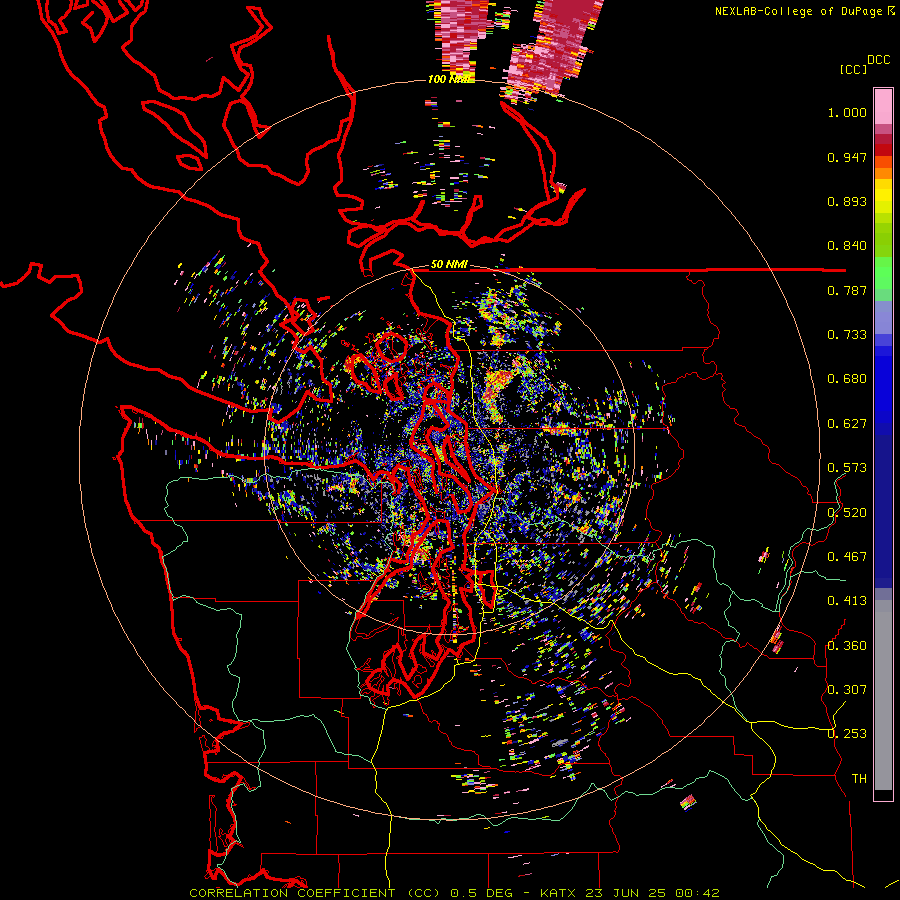
Task: Click the KATX station identifier in the caption
Action: [x=560, y=893]
